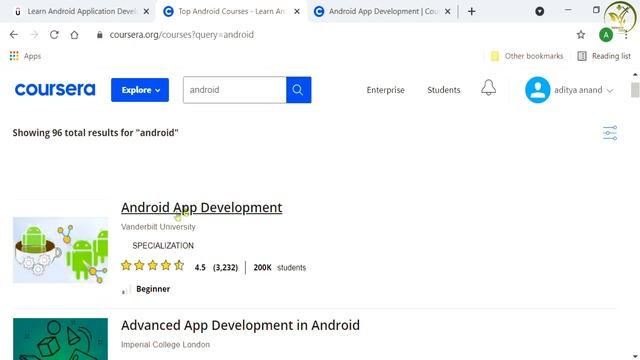Viewport: 640px width, 360px height.
Task: Open the Android robots course thumbnail
Action: click(60, 250)
